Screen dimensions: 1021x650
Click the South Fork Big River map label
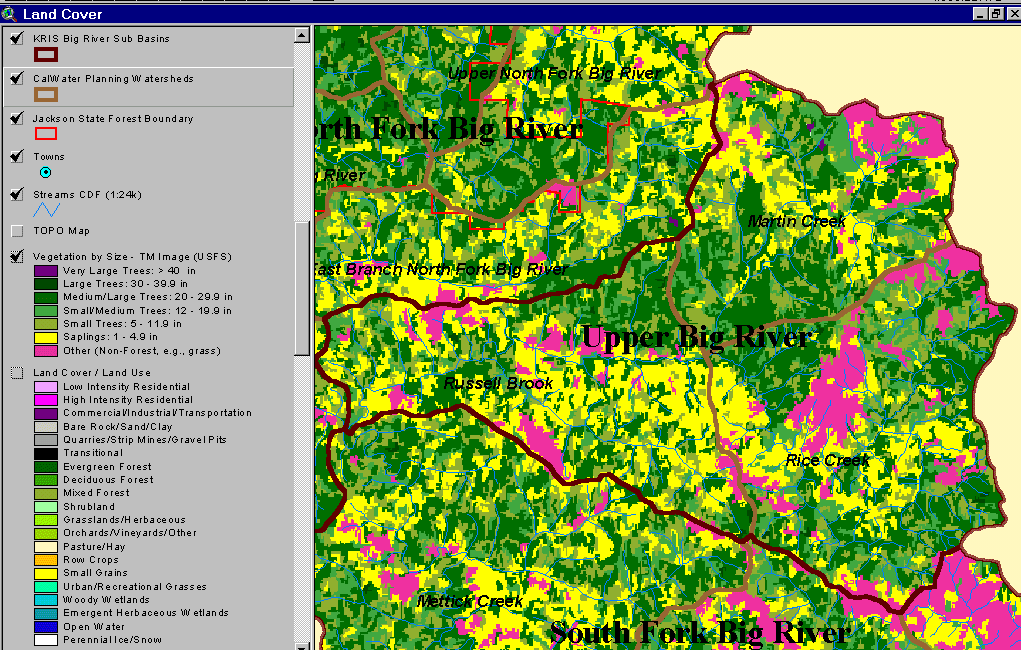[700, 633]
